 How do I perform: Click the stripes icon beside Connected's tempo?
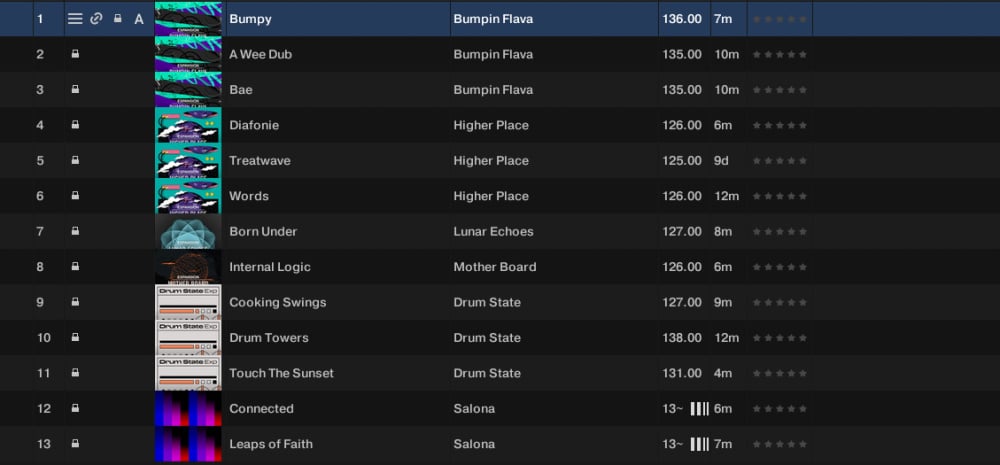coord(700,408)
